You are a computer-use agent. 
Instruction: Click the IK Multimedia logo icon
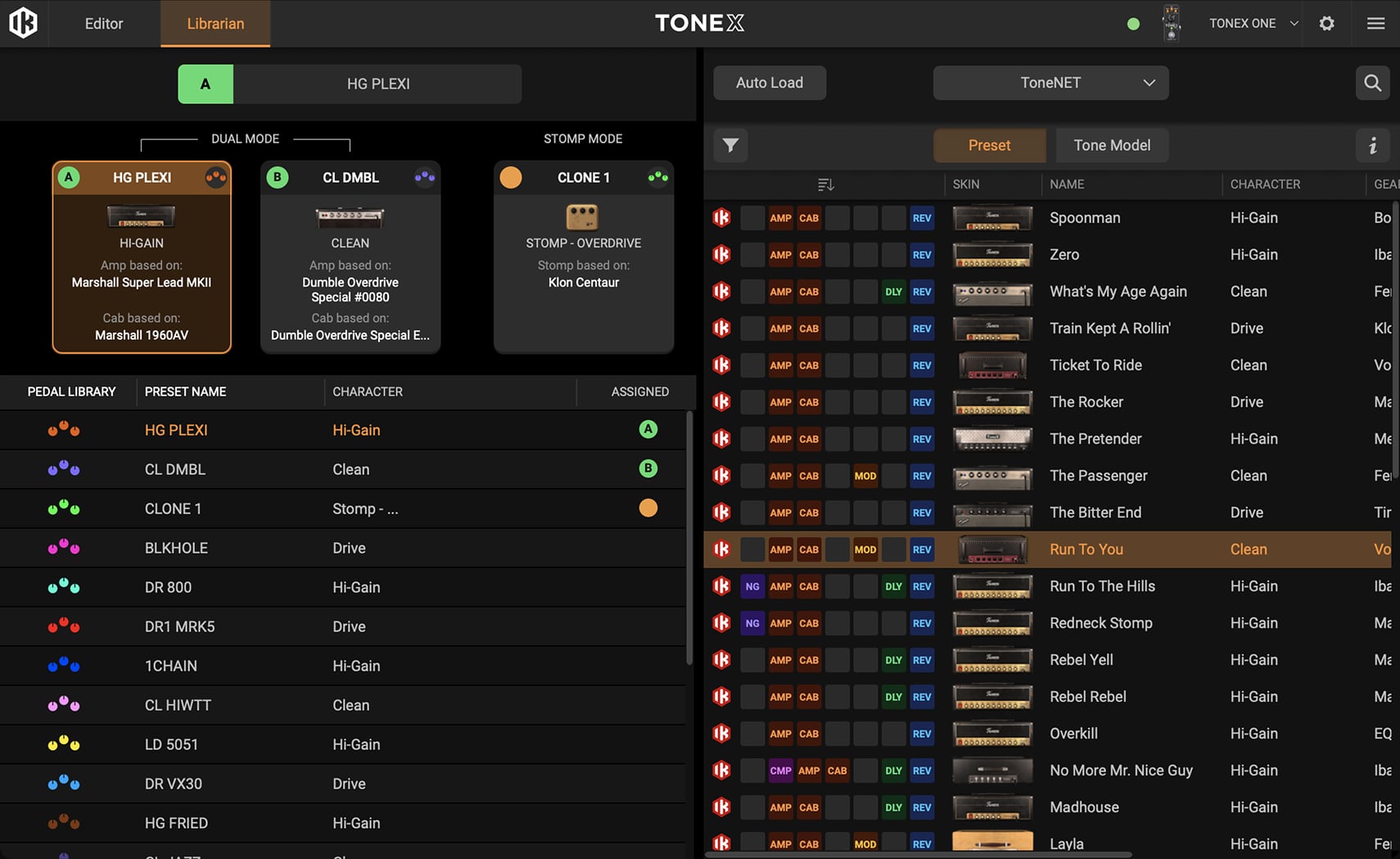23,23
